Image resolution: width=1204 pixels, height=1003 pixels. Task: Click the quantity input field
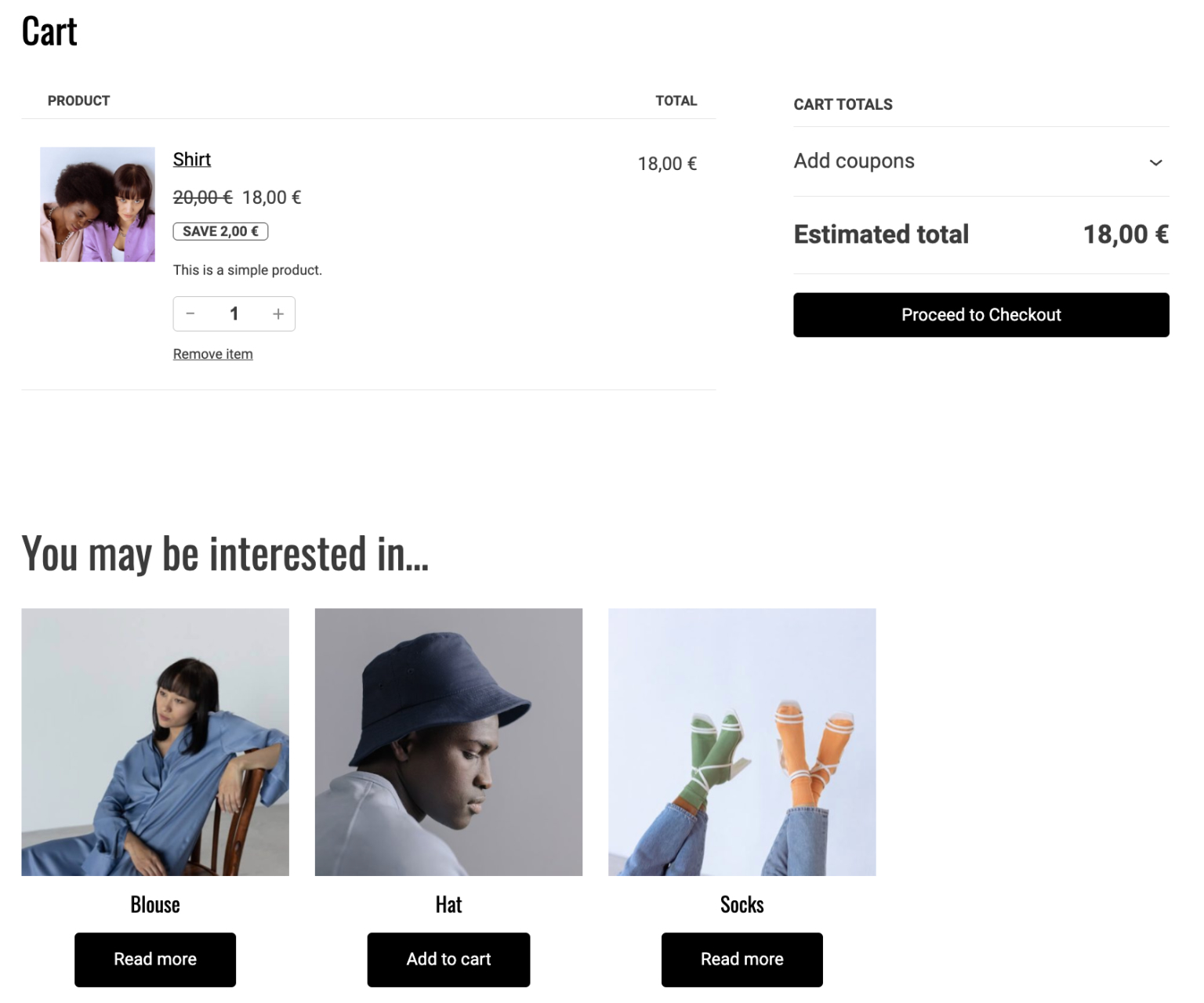pyautogui.click(x=234, y=313)
